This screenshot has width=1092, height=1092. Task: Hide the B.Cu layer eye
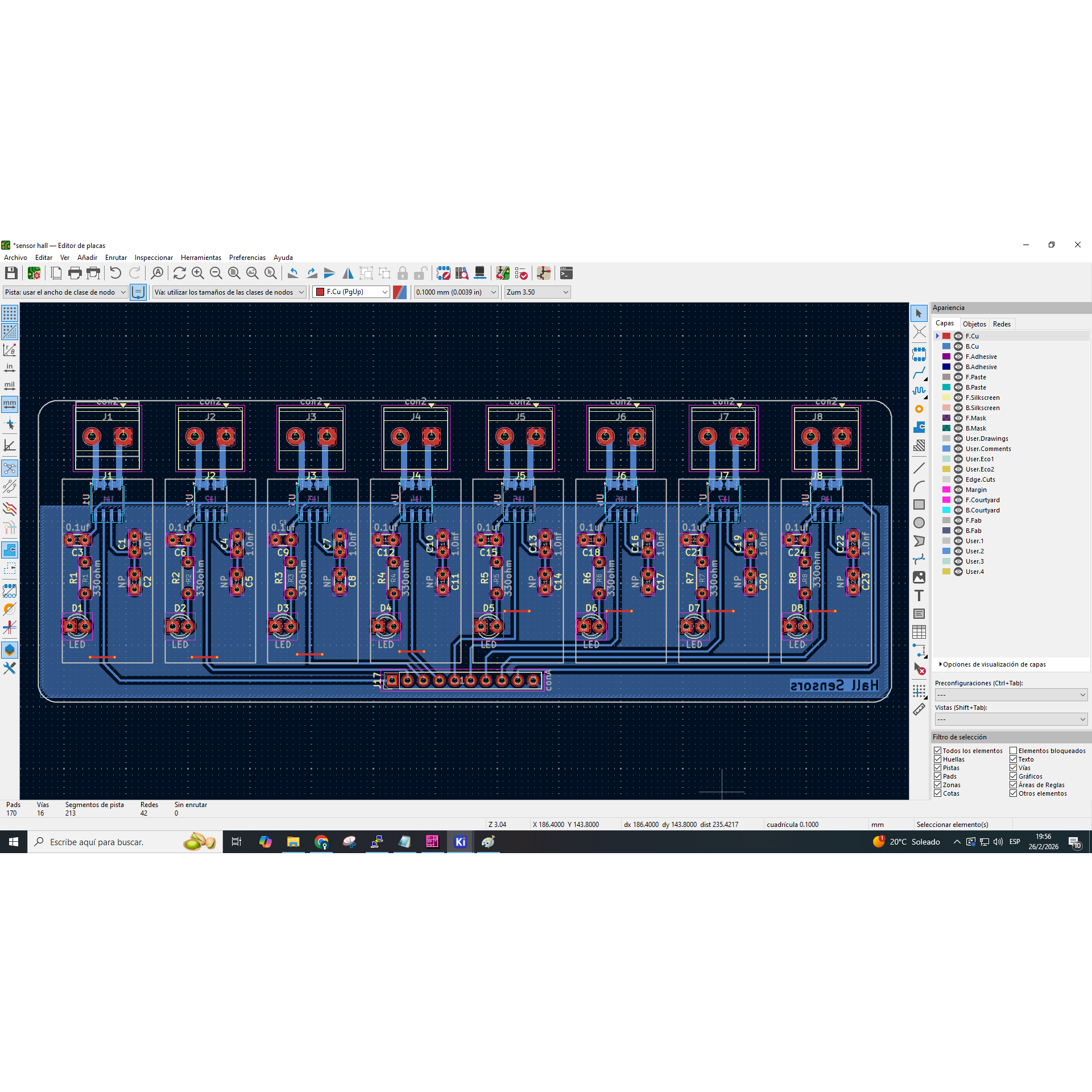[958, 346]
